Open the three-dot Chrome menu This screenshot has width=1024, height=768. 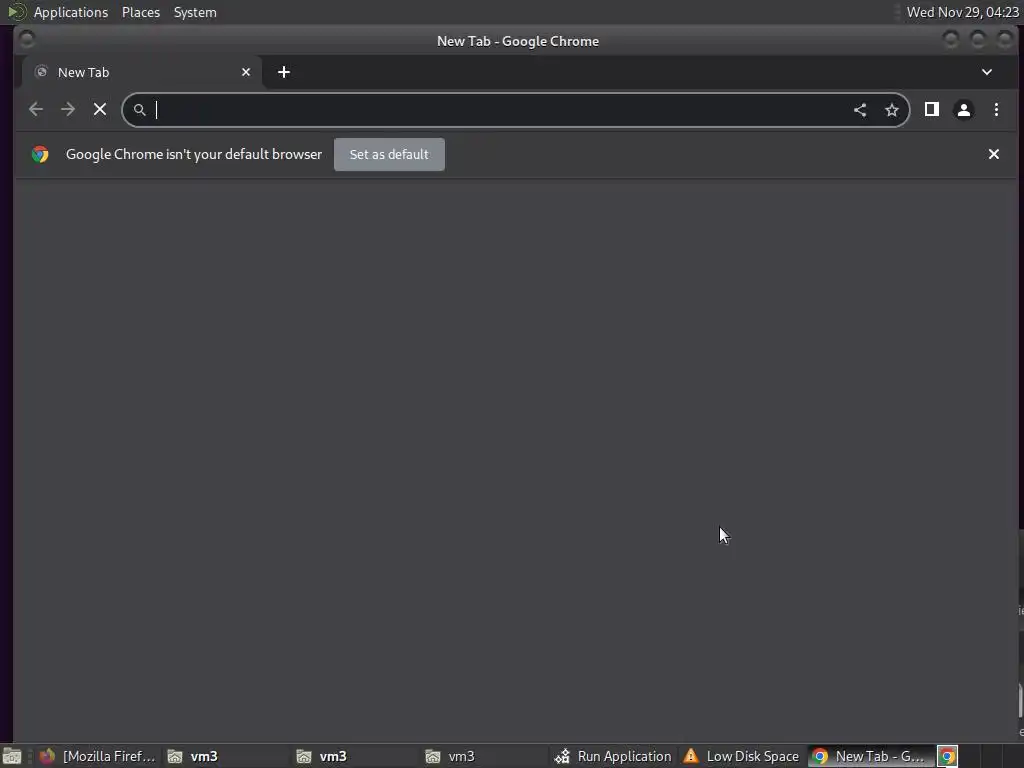[996, 110]
